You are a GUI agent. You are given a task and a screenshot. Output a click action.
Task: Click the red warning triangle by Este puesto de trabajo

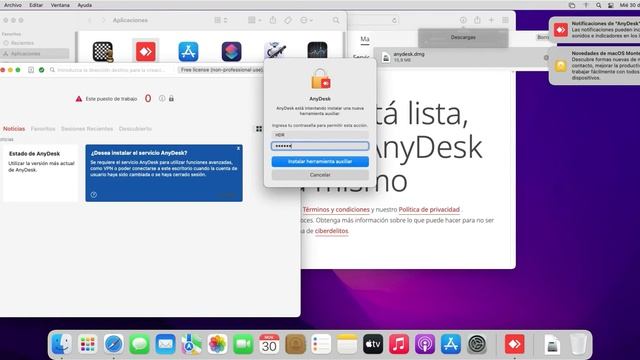[x=79, y=99]
